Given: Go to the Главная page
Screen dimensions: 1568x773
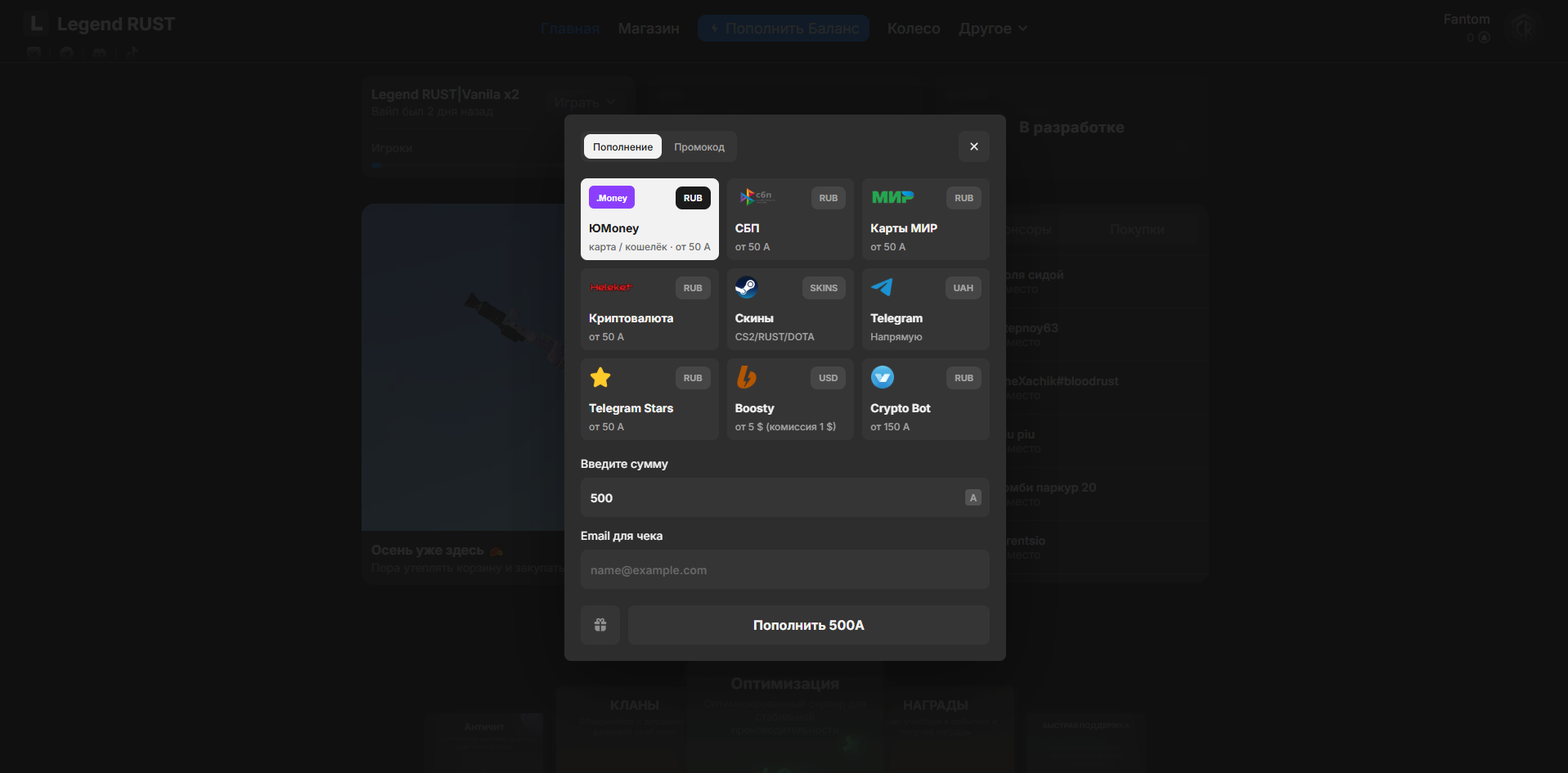Looking at the screenshot, I should [570, 28].
